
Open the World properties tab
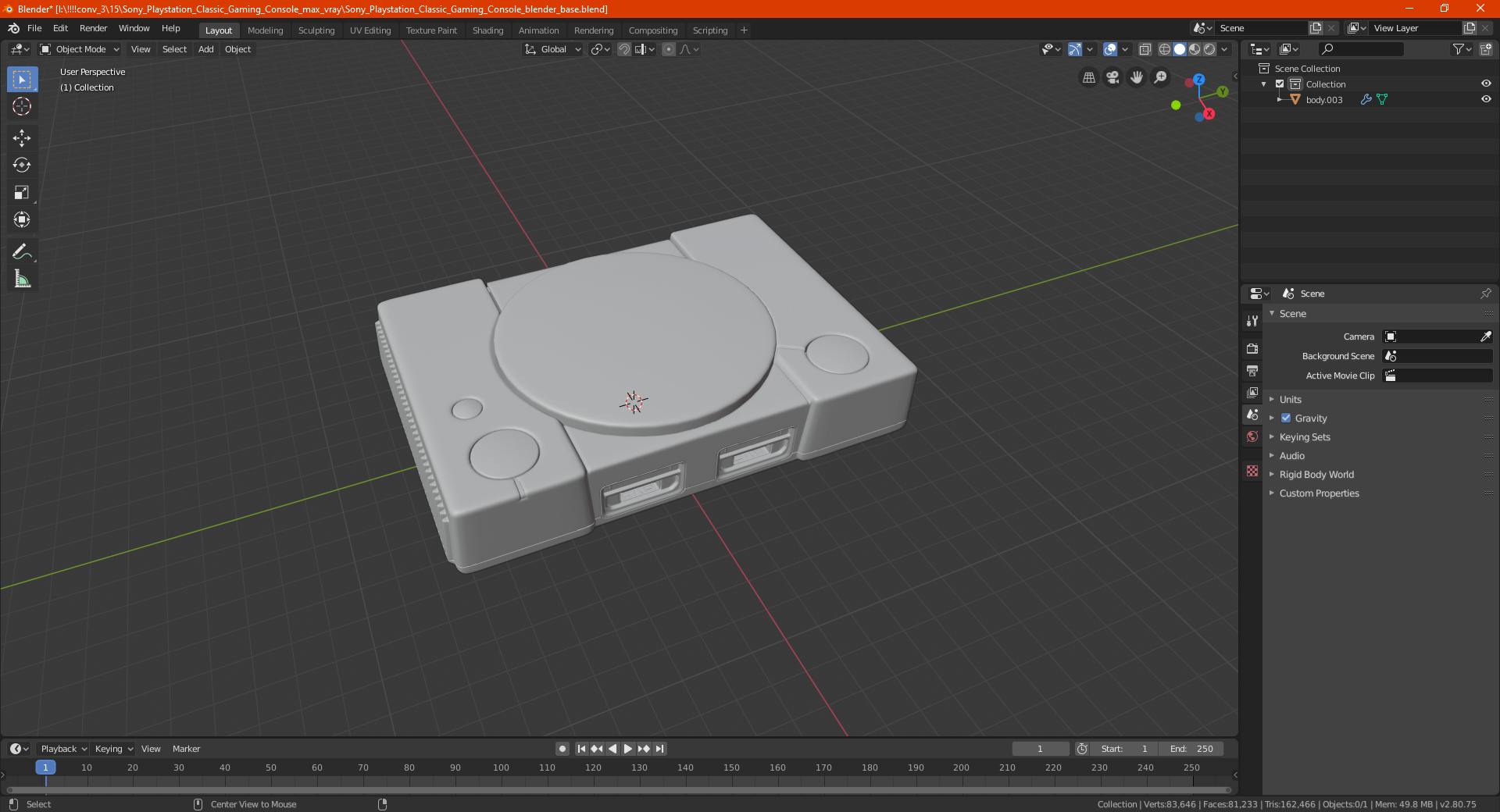click(1252, 436)
